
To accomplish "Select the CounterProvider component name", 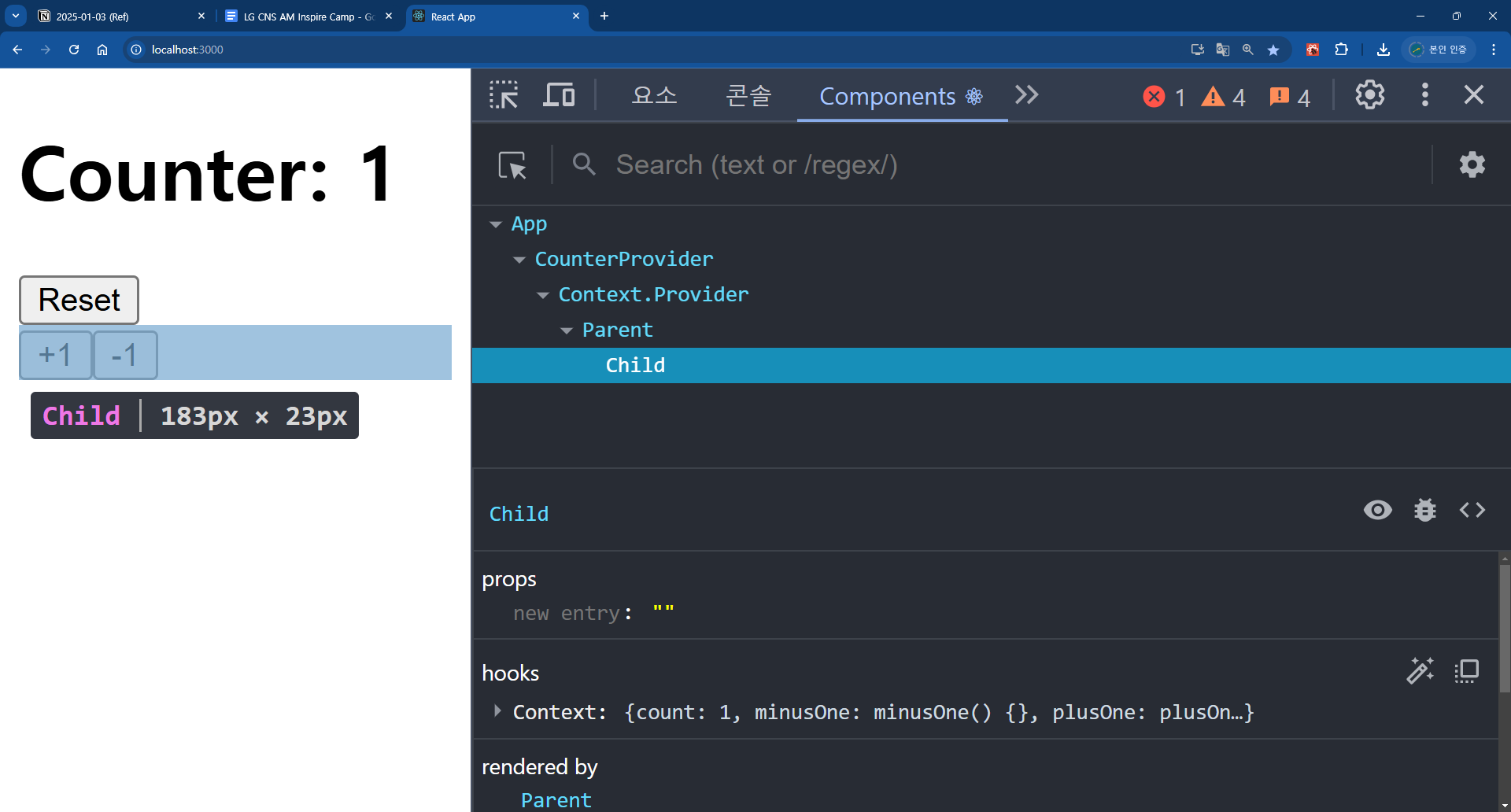I will click(624, 259).
